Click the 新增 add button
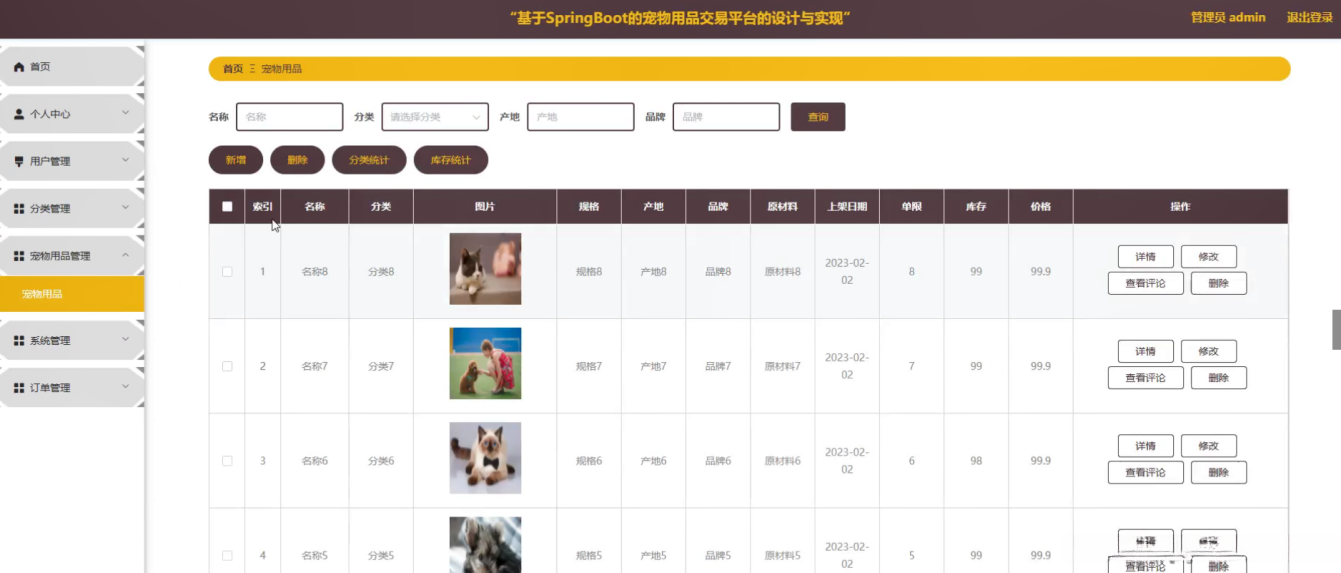The image size is (1341, 573). click(x=236, y=160)
